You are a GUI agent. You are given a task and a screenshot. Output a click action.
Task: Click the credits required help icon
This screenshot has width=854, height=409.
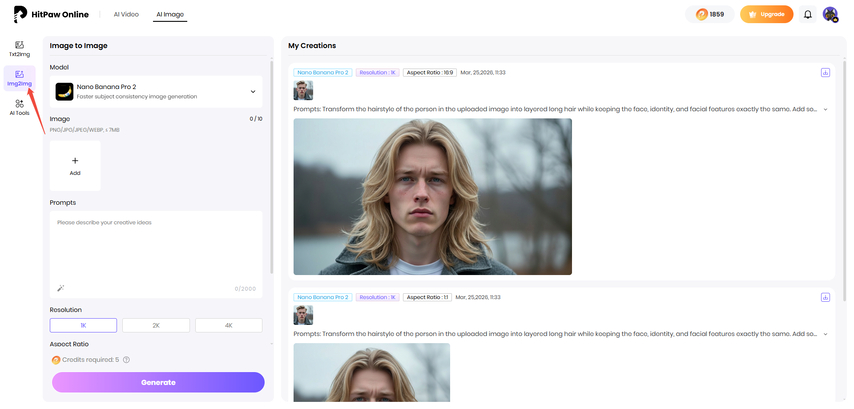point(126,360)
